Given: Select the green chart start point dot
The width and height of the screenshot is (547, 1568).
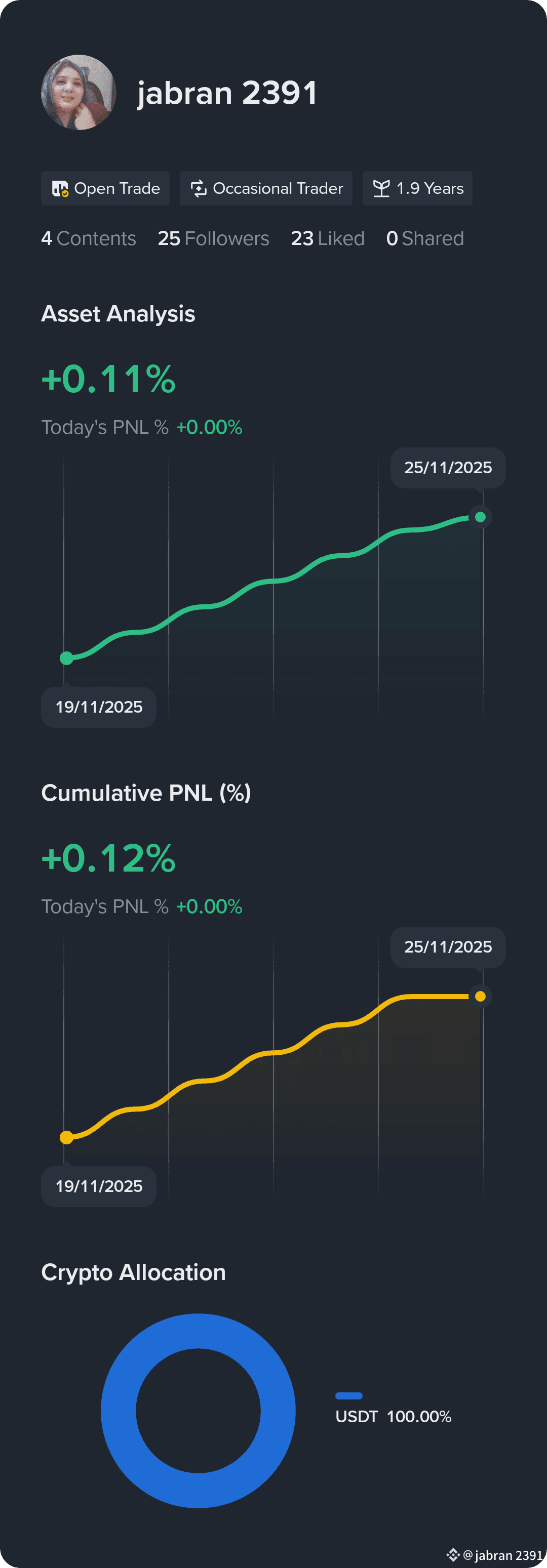Looking at the screenshot, I should click(x=66, y=658).
